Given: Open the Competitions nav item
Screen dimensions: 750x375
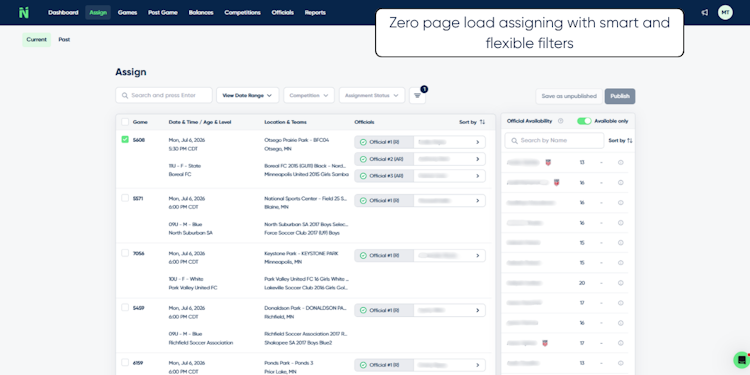Looking at the screenshot, I should (x=243, y=12).
